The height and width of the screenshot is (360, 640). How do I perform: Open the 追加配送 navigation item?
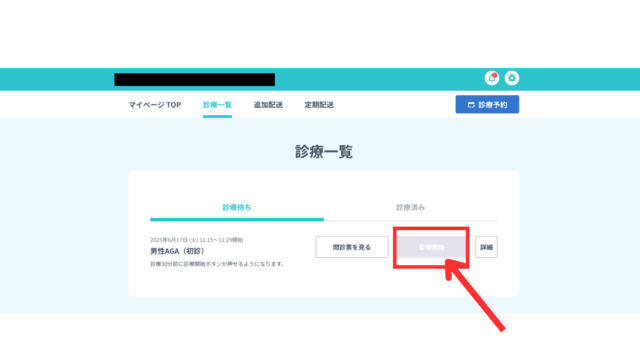point(268,105)
